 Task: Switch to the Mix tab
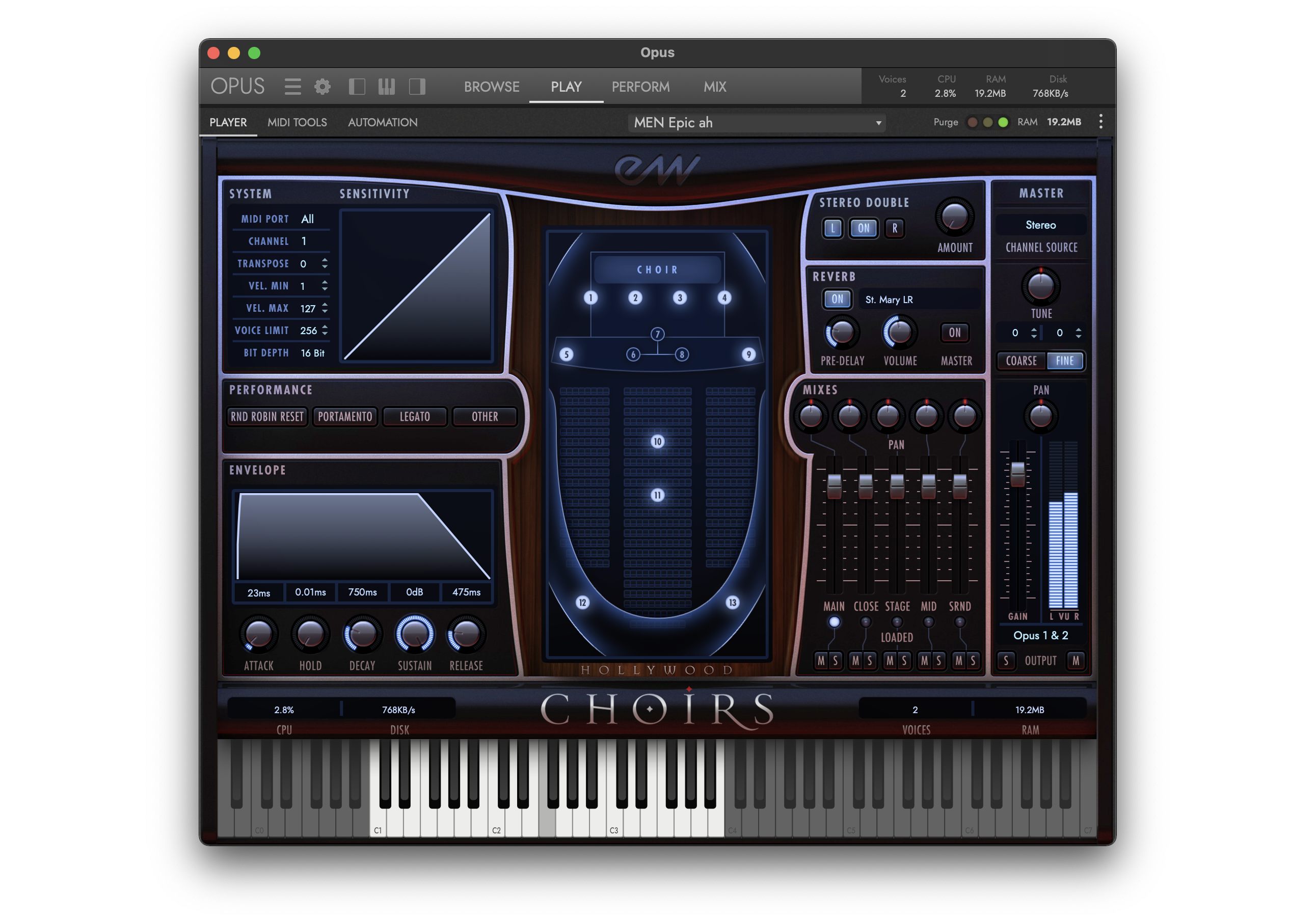pyautogui.click(x=715, y=87)
